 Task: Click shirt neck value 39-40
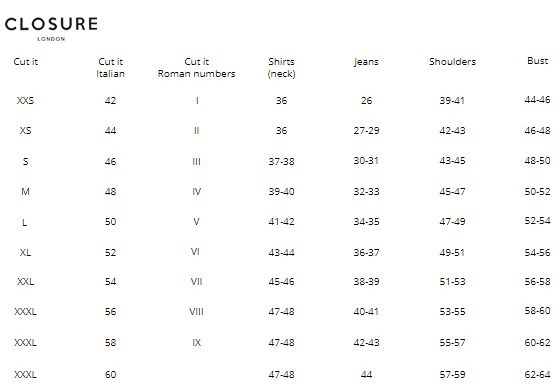(x=281, y=192)
